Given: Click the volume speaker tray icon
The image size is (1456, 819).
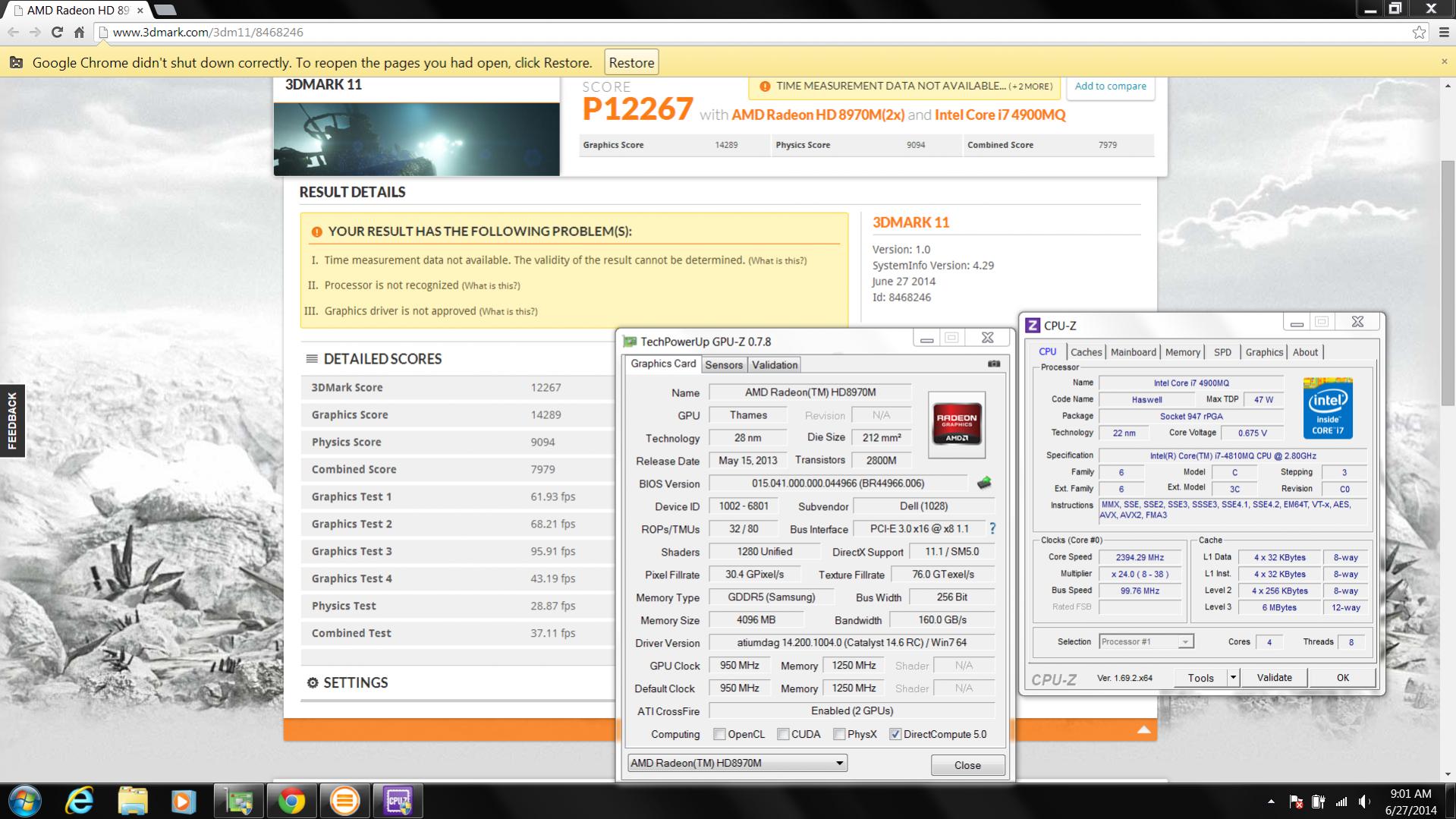Looking at the screenshot, I should (1365, 802).
